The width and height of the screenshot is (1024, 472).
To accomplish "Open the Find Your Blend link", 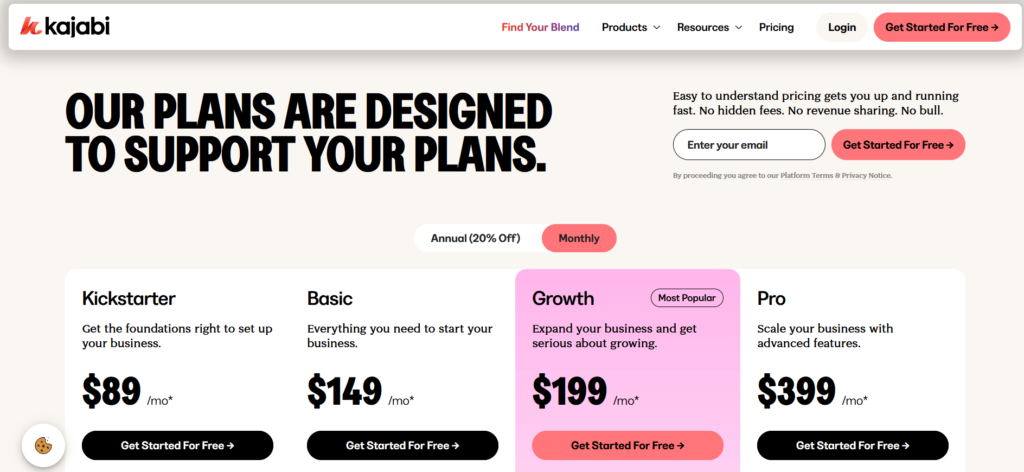I will [540, 27].
